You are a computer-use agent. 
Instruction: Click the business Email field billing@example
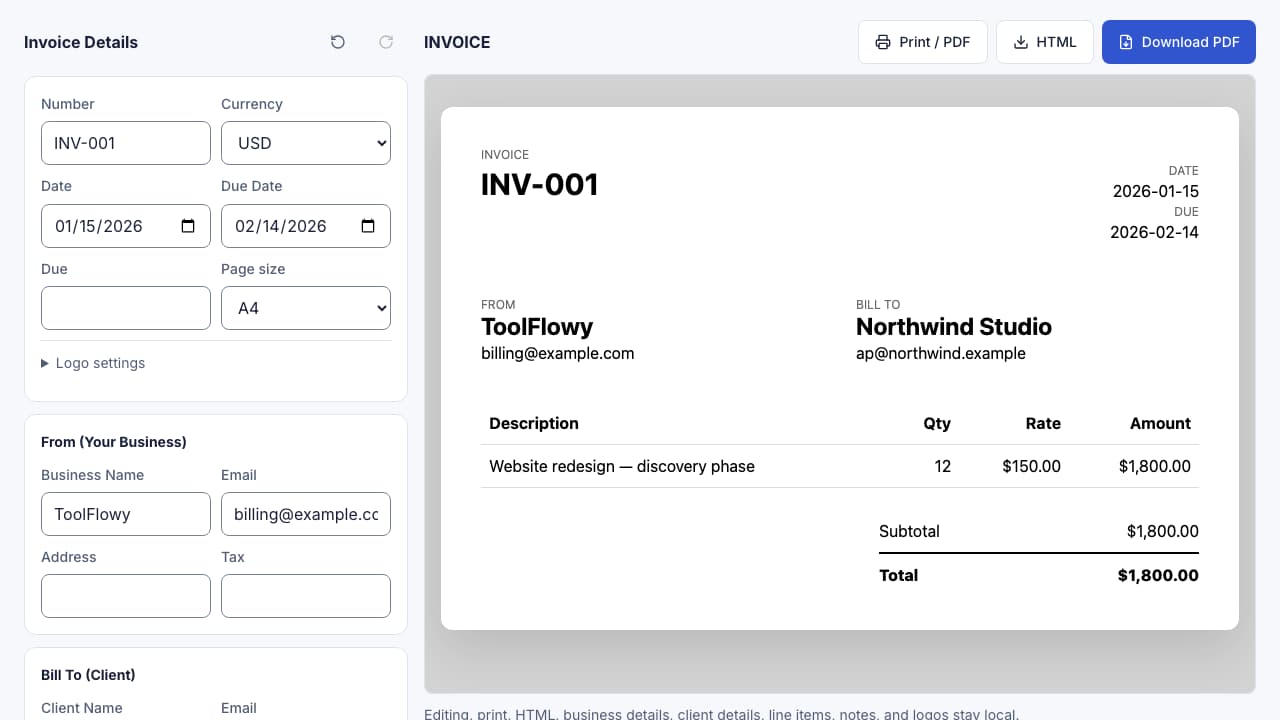click(306, 514)
